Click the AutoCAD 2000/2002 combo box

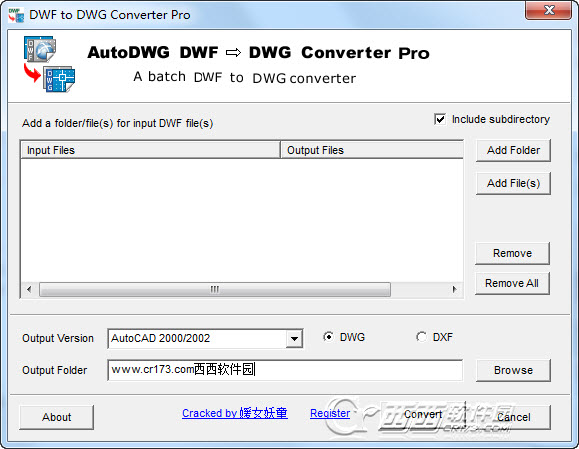tap(205, 338)
